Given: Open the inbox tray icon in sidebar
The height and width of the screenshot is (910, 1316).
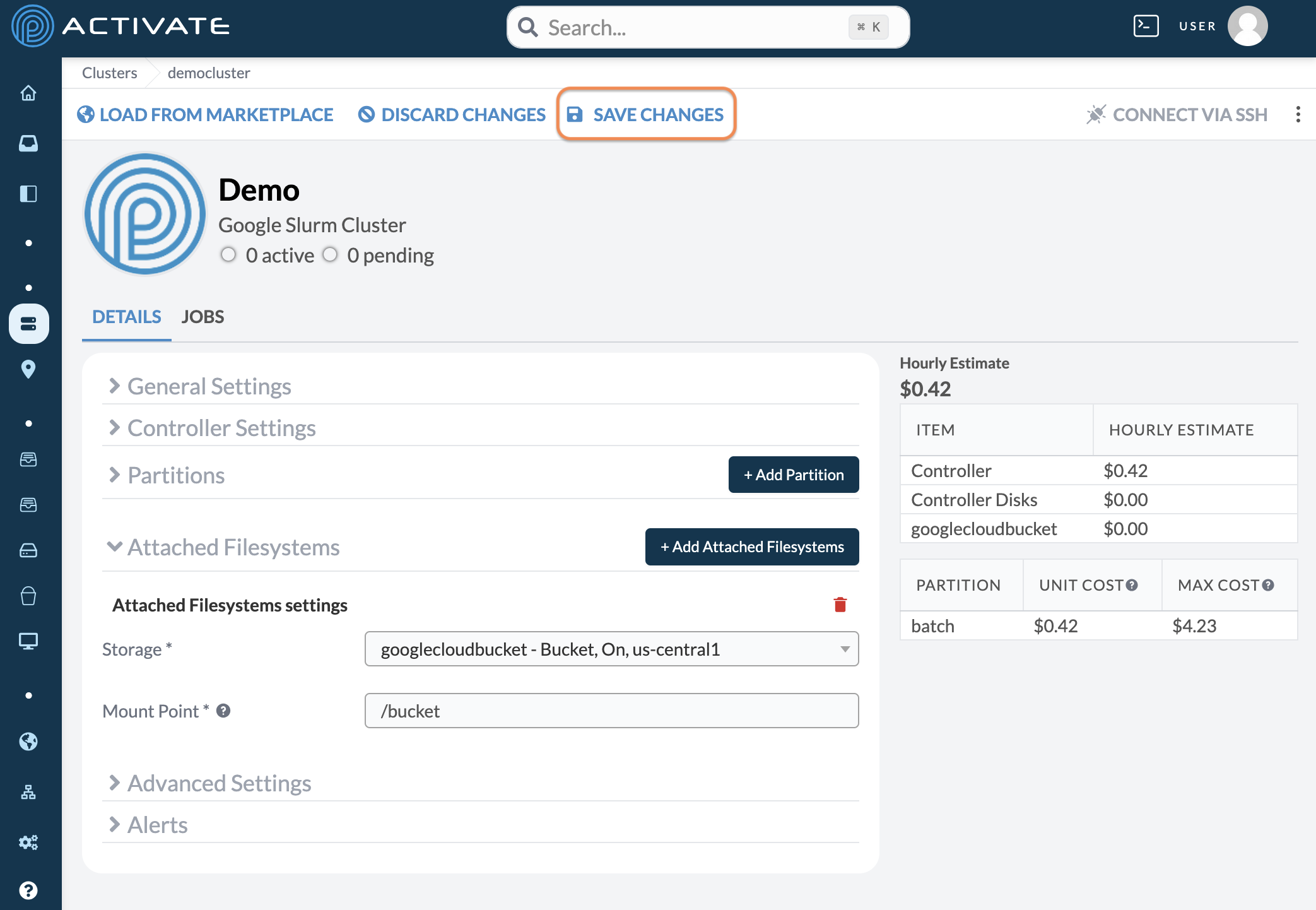Looking at the screenshot, I should pyautogui.click(x=28, y=143).
